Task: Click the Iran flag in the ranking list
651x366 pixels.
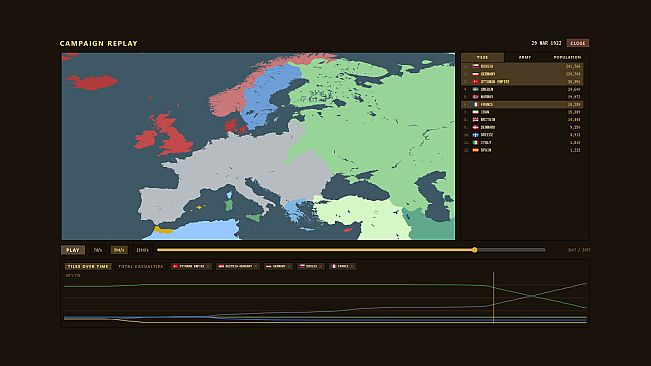Action: pos(476,112)
